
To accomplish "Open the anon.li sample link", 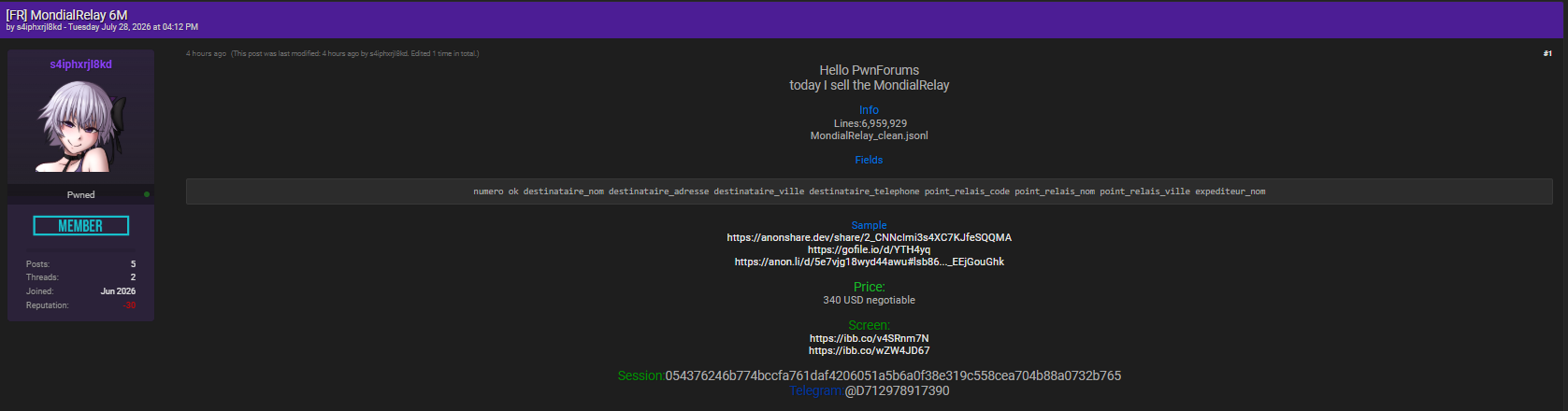I will point(870,262).
